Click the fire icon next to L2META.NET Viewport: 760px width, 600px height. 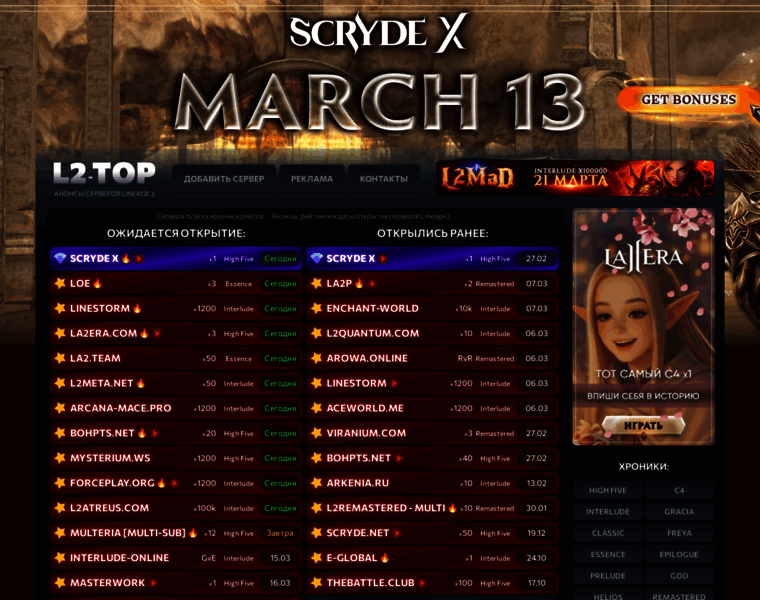tap(141, 383)
